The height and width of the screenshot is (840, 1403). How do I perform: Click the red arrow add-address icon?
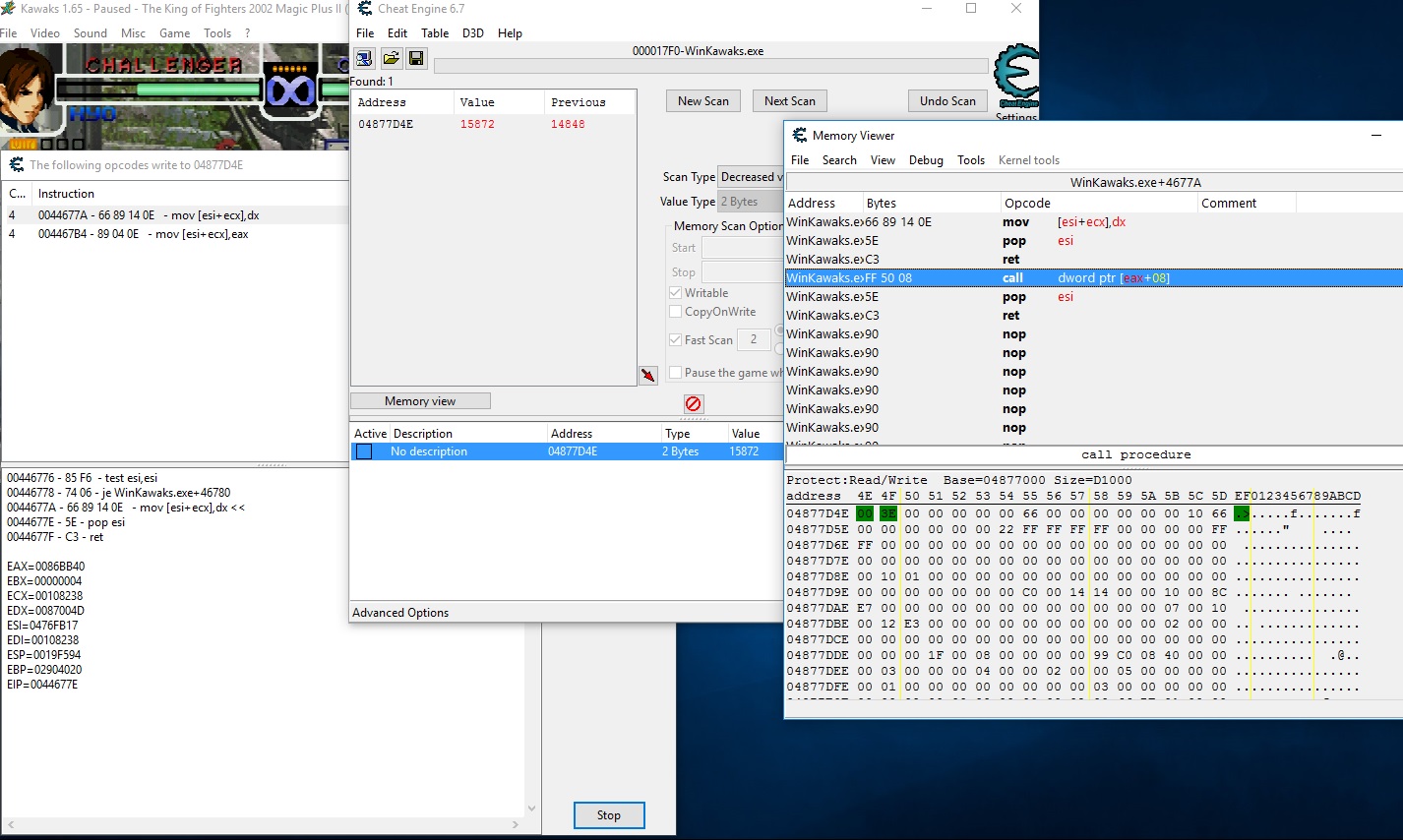point(647,375)
